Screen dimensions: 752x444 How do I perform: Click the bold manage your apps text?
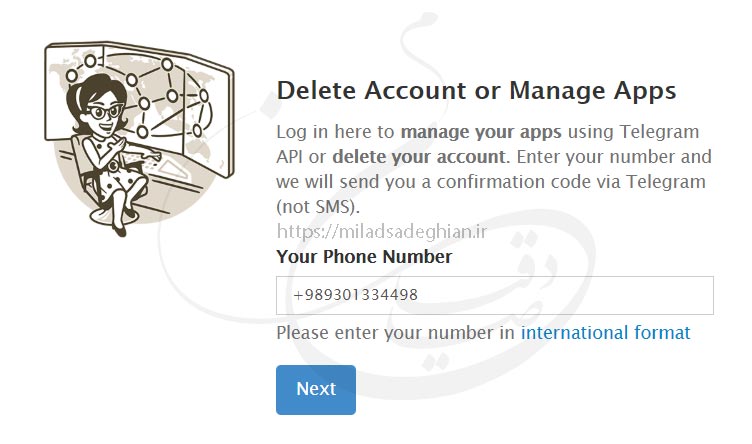[481, 132]
